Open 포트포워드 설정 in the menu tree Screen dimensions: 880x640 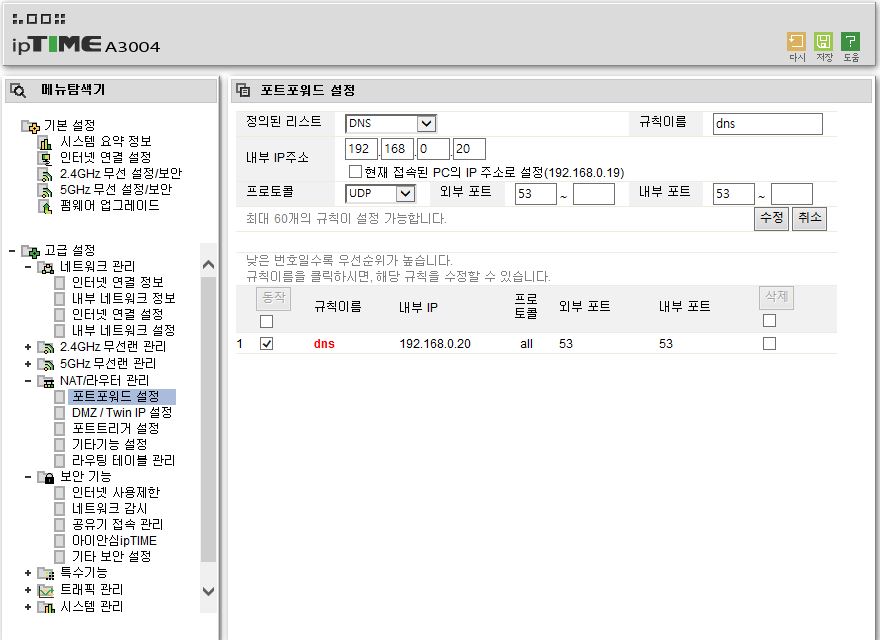[x=116, y=397]
